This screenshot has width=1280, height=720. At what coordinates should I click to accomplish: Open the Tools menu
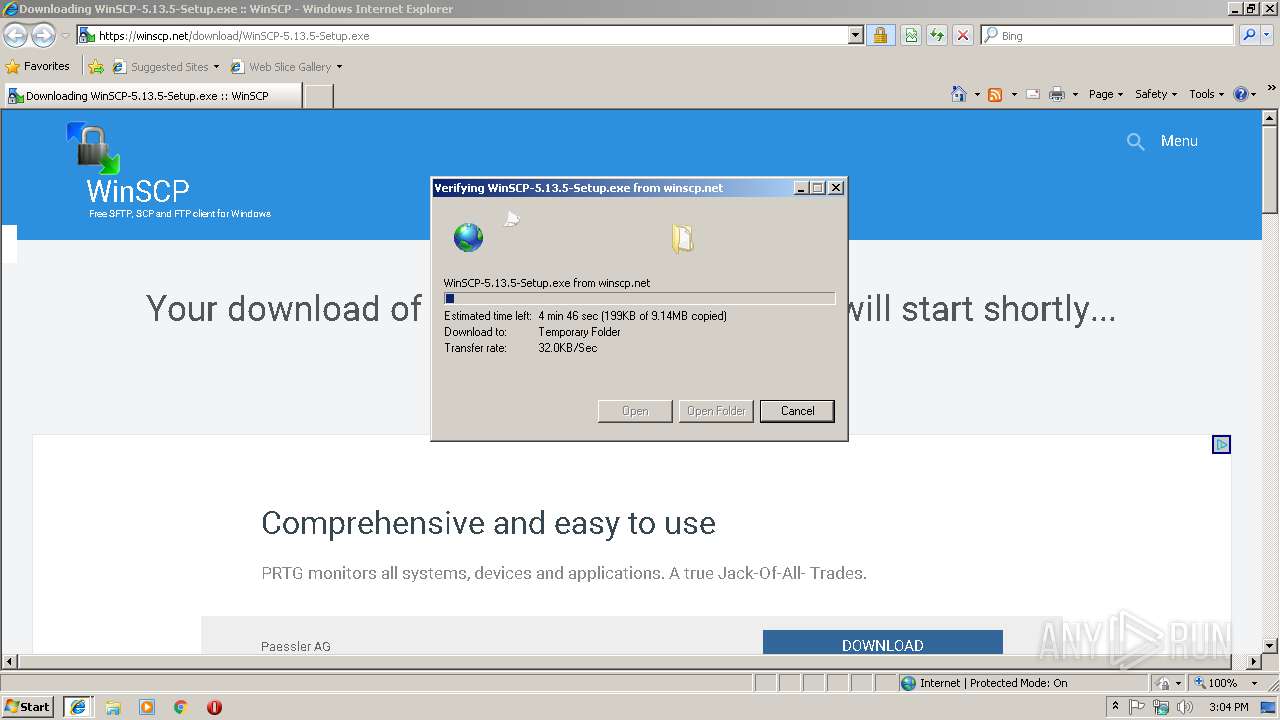[1206, 94]
